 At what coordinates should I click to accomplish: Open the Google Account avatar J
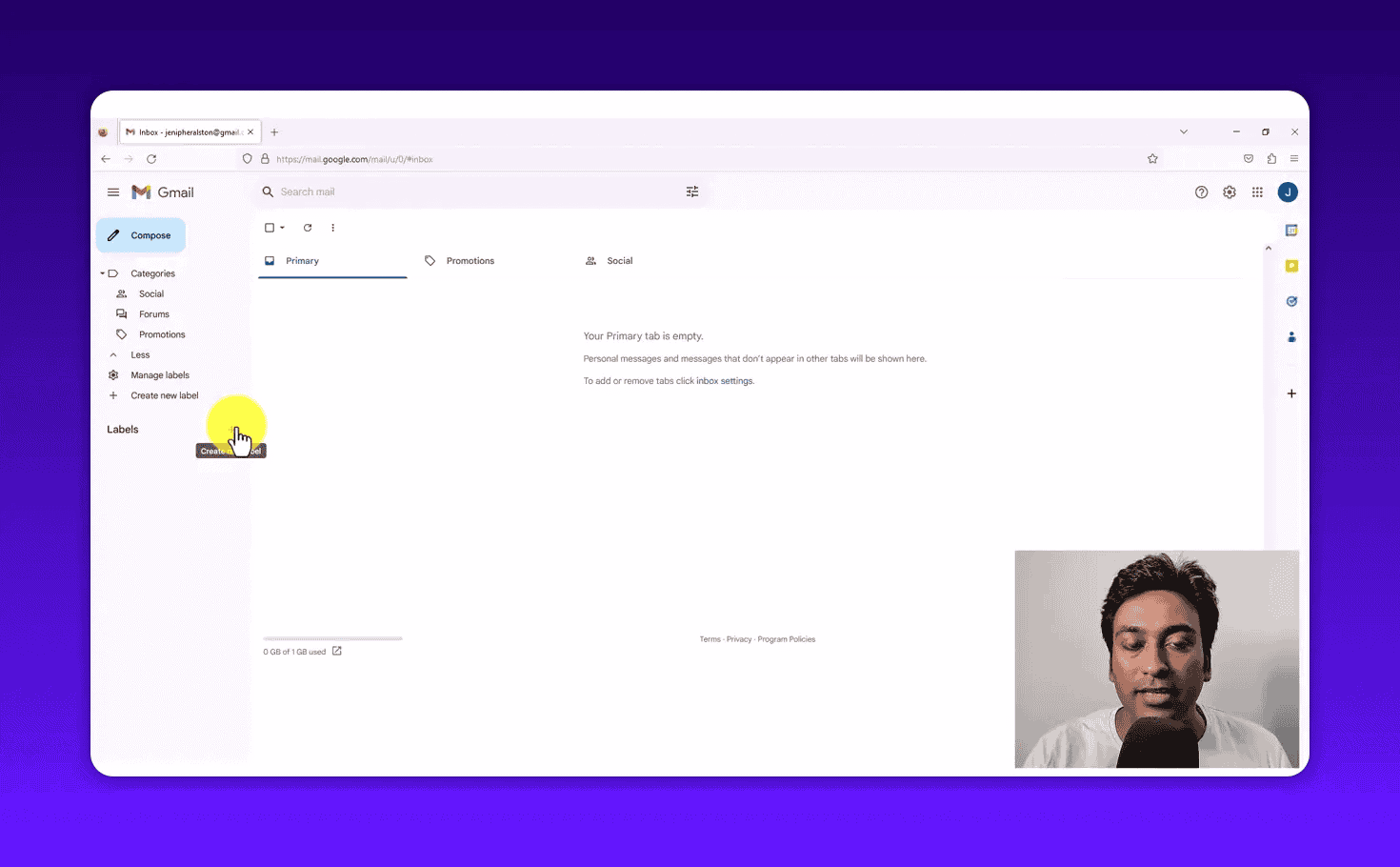[x=1288, y=192]
